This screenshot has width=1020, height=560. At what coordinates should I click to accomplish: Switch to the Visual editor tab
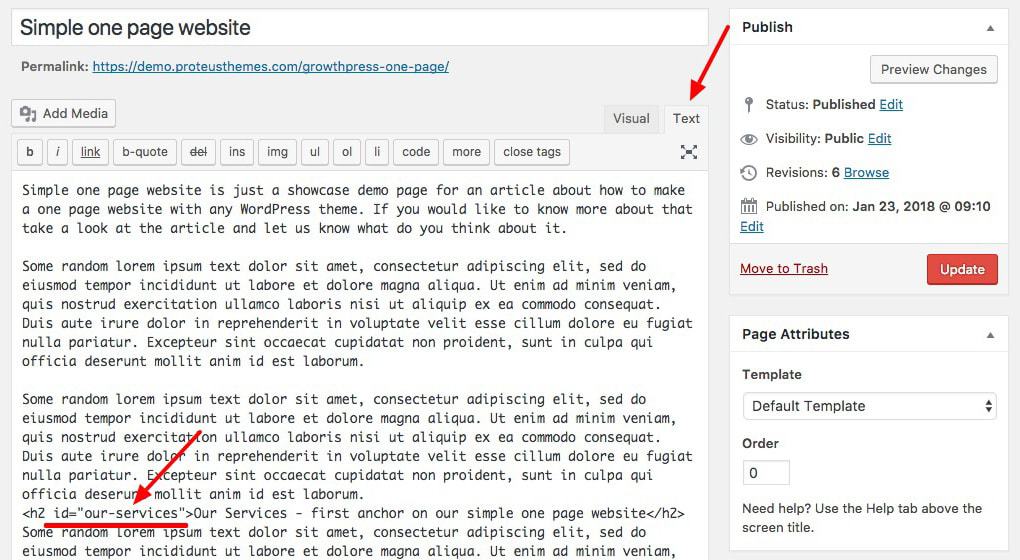631,119
